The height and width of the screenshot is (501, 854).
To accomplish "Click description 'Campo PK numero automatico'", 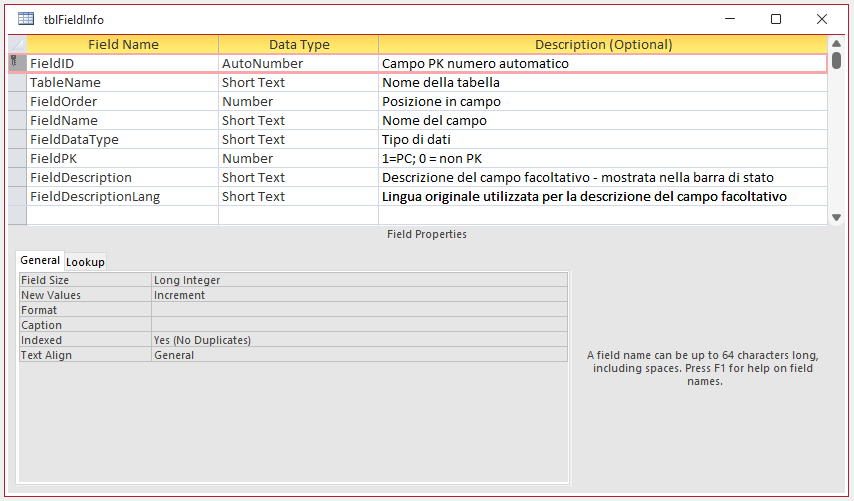I will pos(603,64).
